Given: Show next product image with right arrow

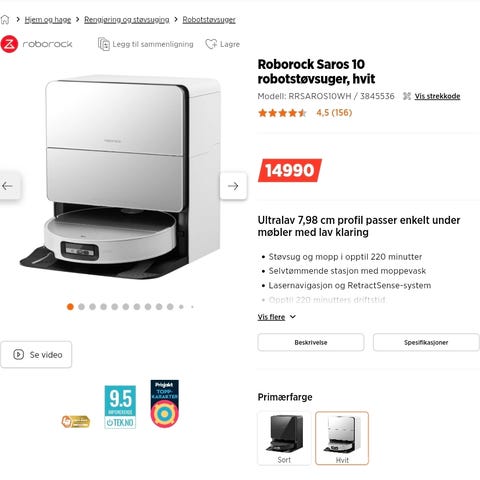Looking at the screenshot, I should [x=233, y=186].
